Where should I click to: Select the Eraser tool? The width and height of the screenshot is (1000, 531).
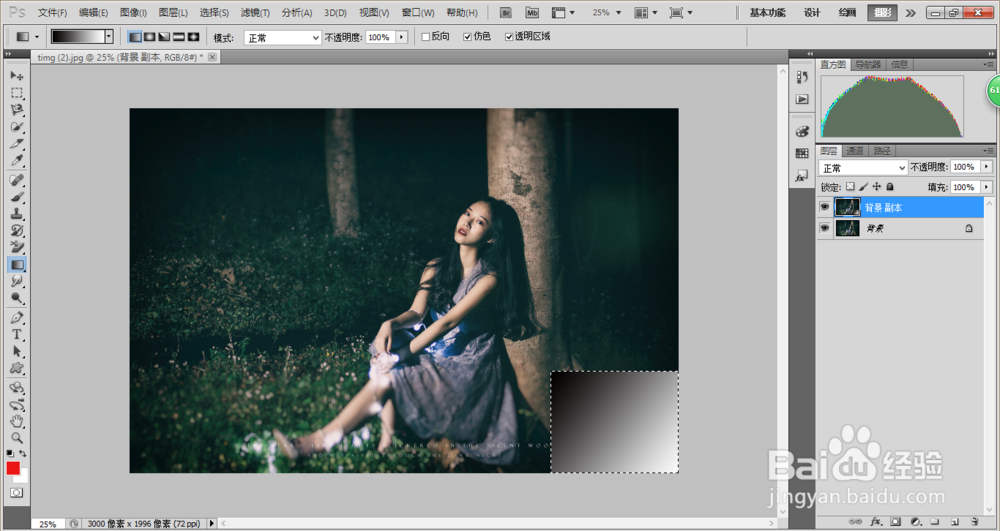(x=17, y=247)
